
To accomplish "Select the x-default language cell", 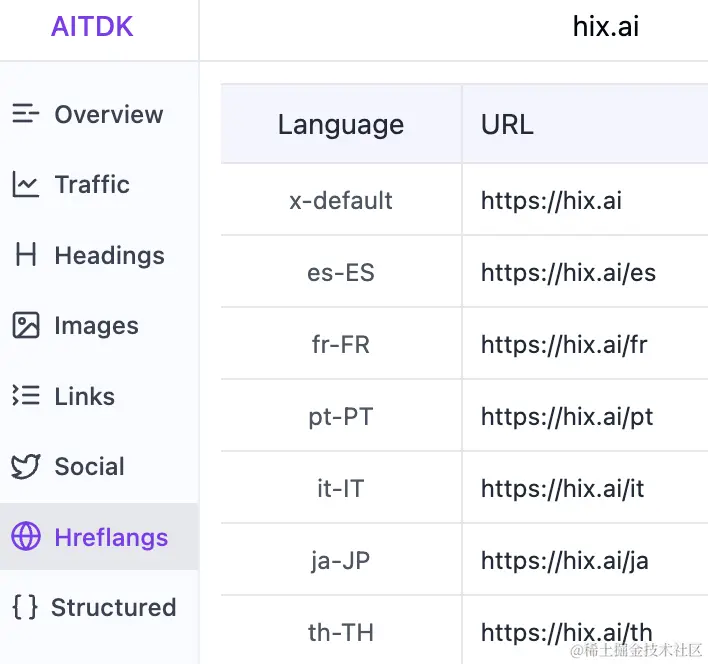I will (341, 200).
